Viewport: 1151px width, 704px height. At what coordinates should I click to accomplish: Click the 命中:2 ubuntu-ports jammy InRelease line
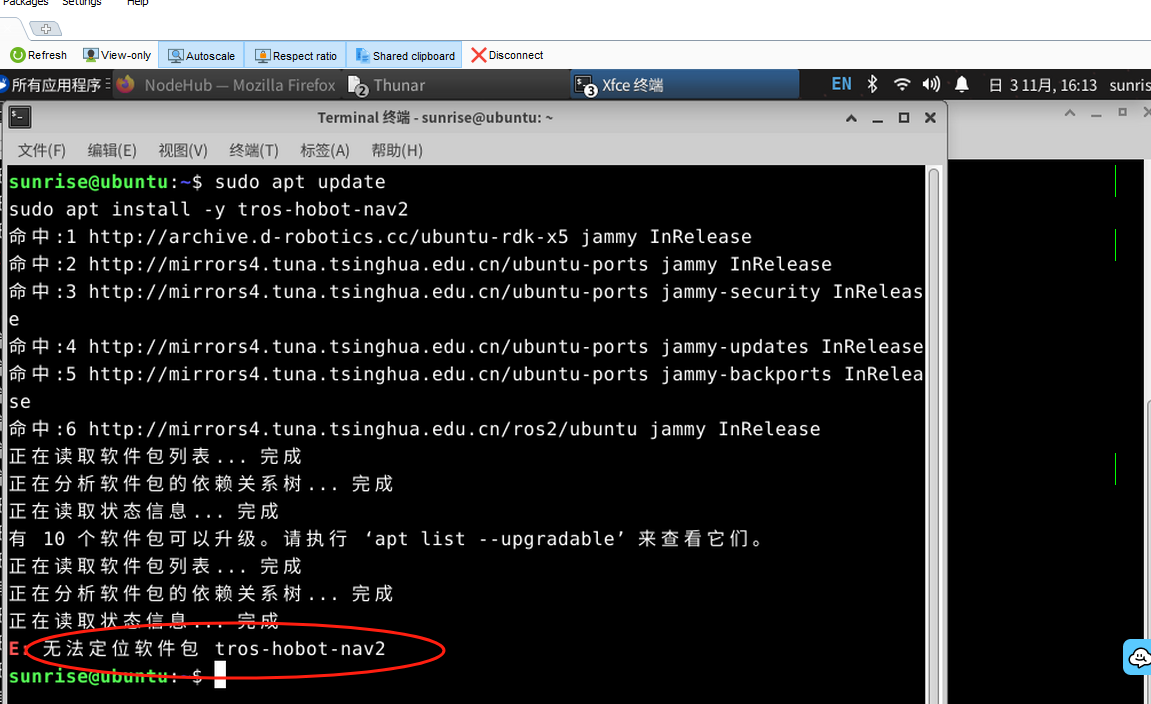click(421, 264)
